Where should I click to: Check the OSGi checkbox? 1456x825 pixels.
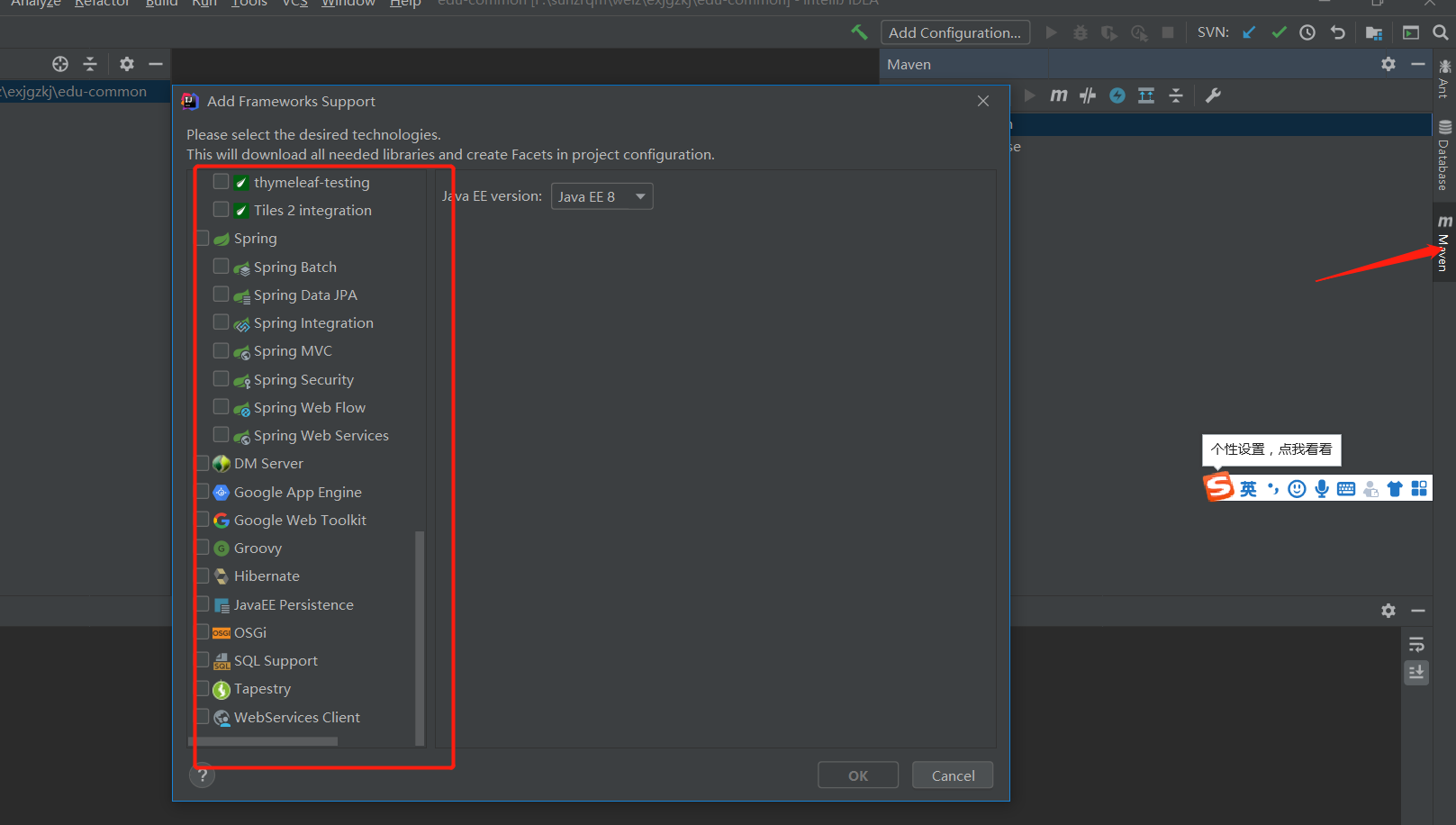tap(202, 632)
